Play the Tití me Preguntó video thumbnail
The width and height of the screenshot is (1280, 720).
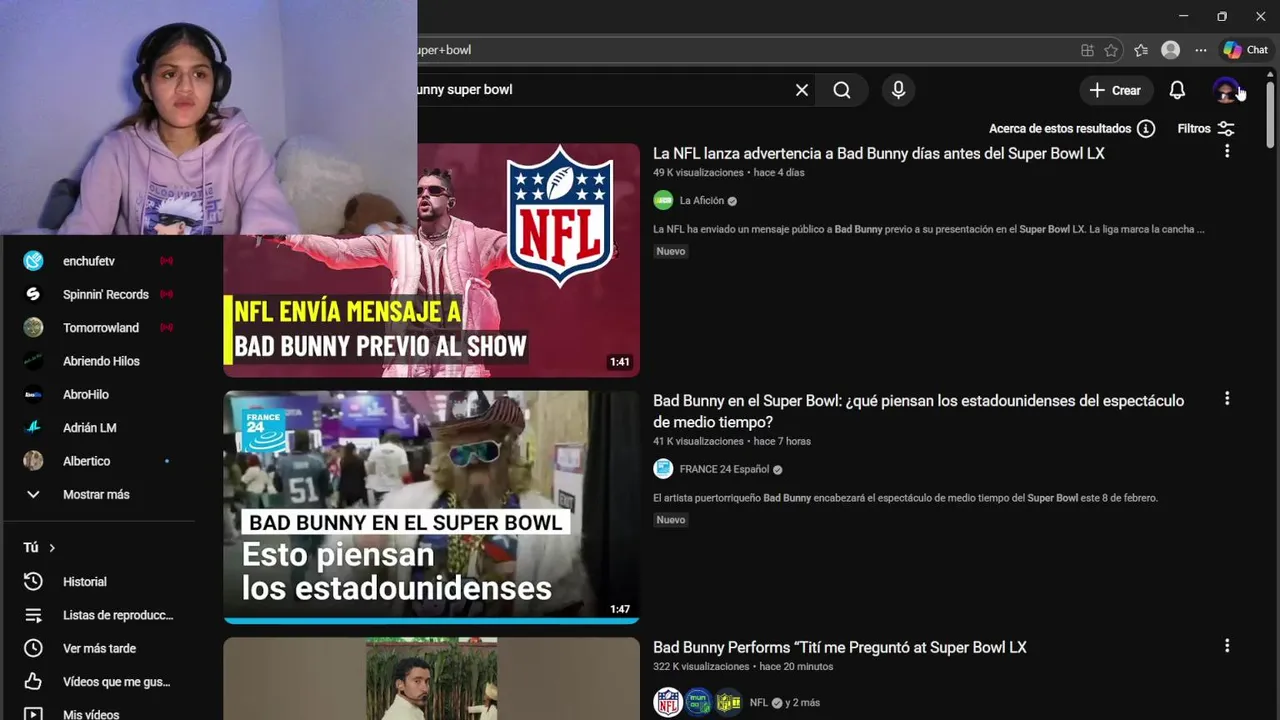point(431,679)
